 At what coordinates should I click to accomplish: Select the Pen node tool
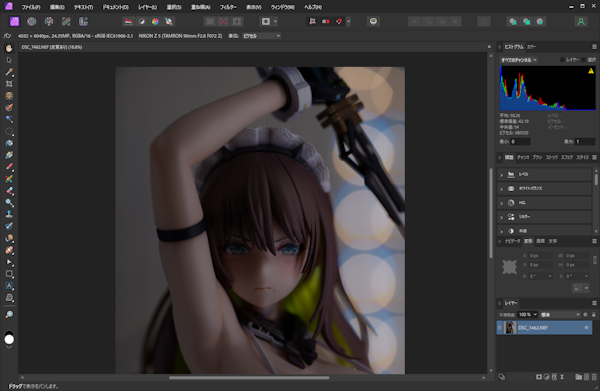(x=9, y=262)
